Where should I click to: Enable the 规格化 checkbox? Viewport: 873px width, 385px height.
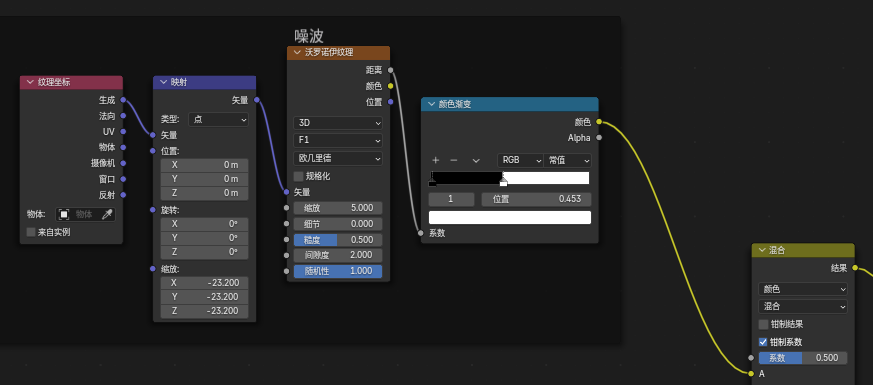tap(299, 176)
